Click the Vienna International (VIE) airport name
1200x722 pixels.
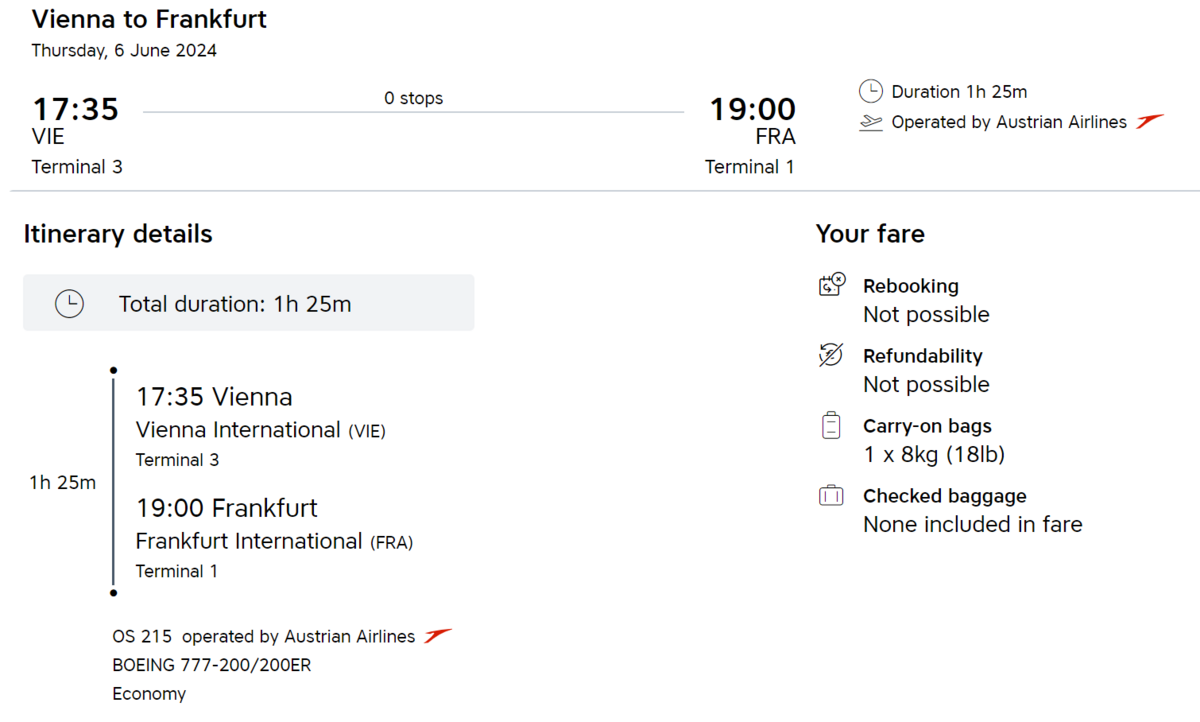(260, 430)
